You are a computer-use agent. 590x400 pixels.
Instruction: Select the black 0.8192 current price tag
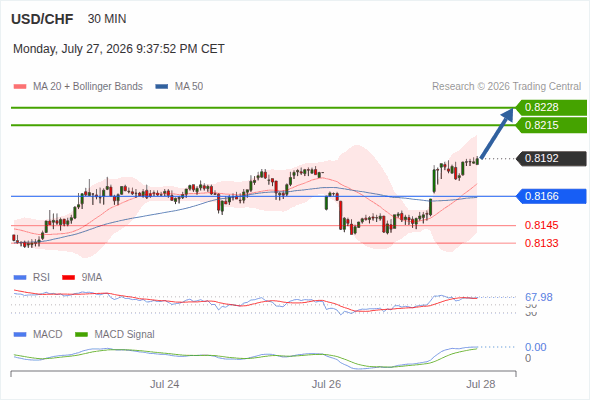point(551,158)
